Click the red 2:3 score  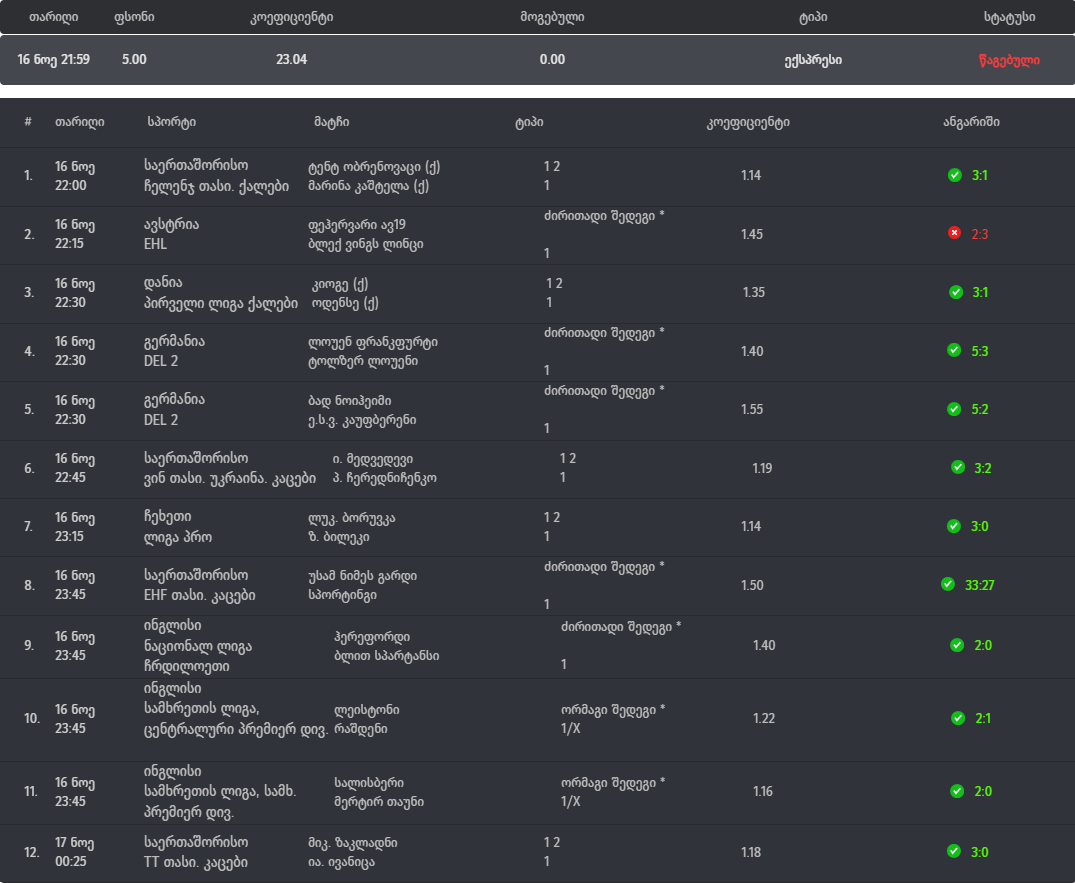tap(980, 233)
